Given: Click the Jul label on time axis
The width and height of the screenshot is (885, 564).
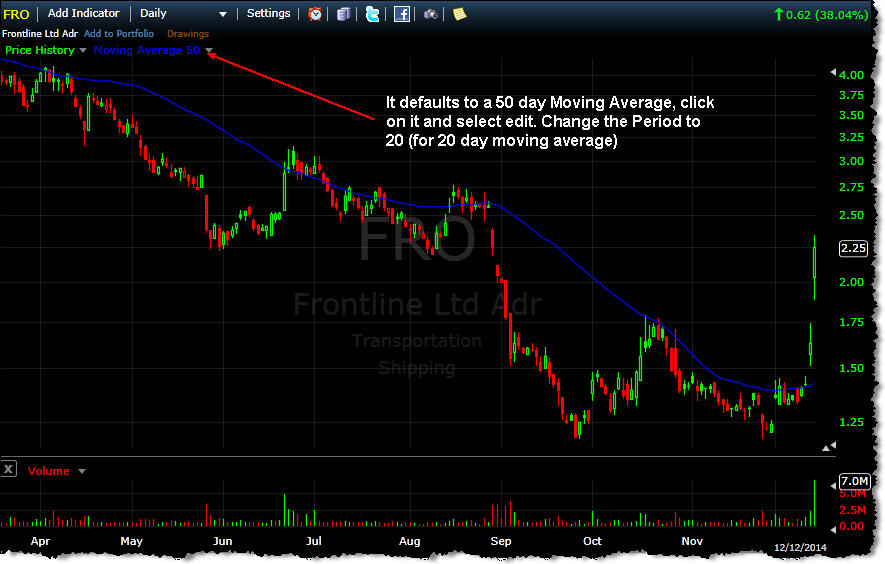Looking at the screenshot, I should coord(313,541).
